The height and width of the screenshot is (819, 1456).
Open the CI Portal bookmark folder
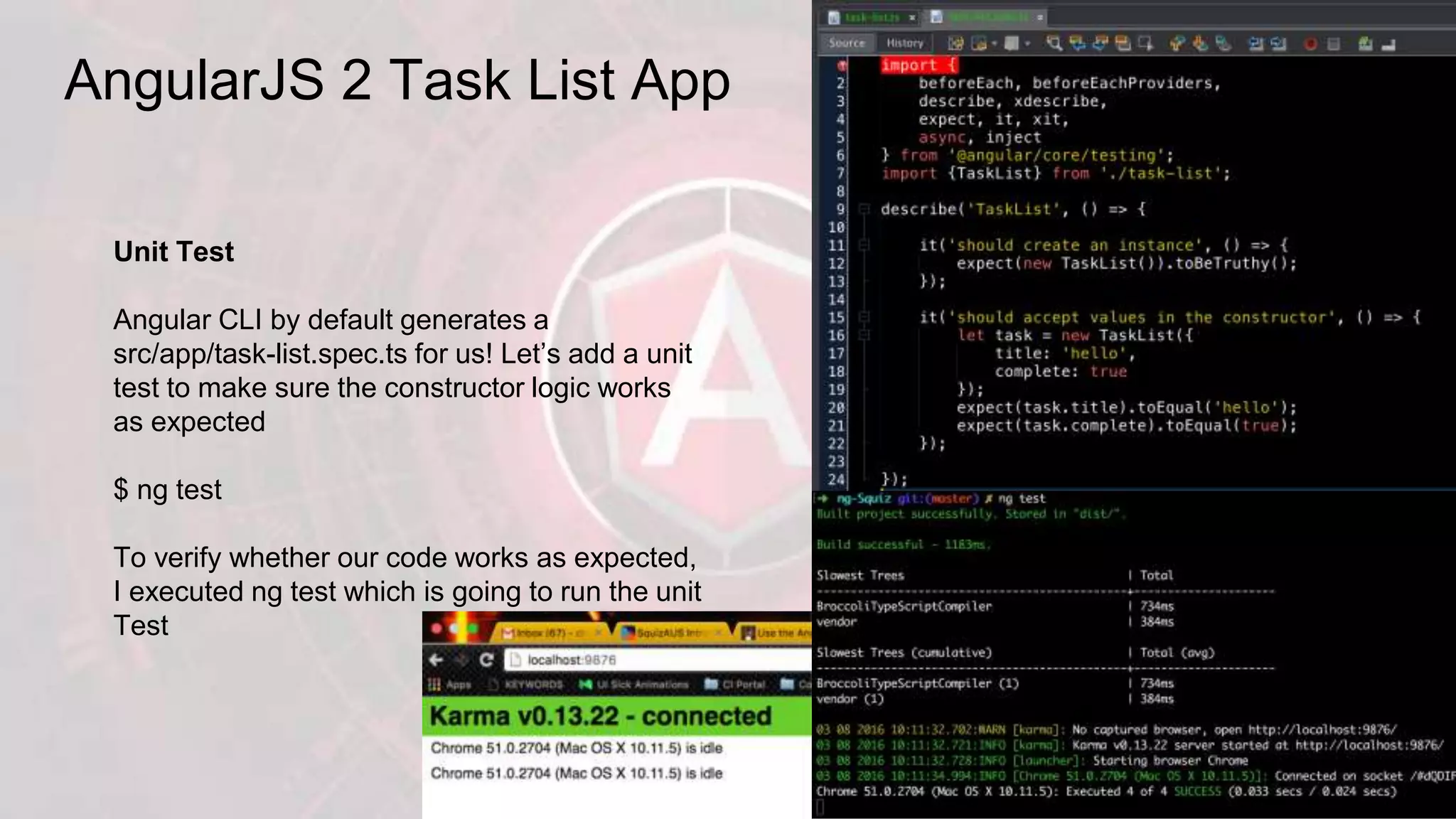coord(735,685)
